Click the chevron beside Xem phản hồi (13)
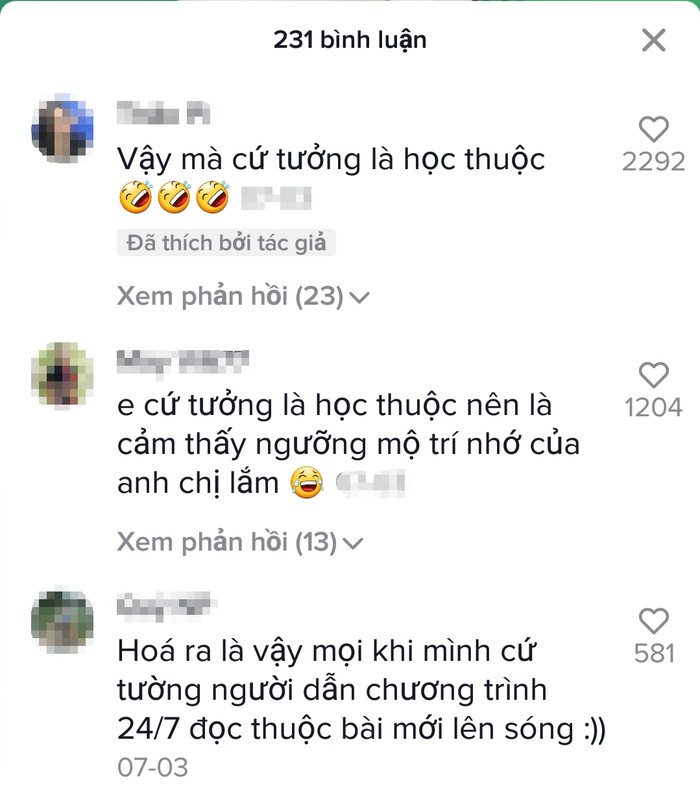Image resolution: width=700 pixels, height=795 pixels. coord(353,544)
